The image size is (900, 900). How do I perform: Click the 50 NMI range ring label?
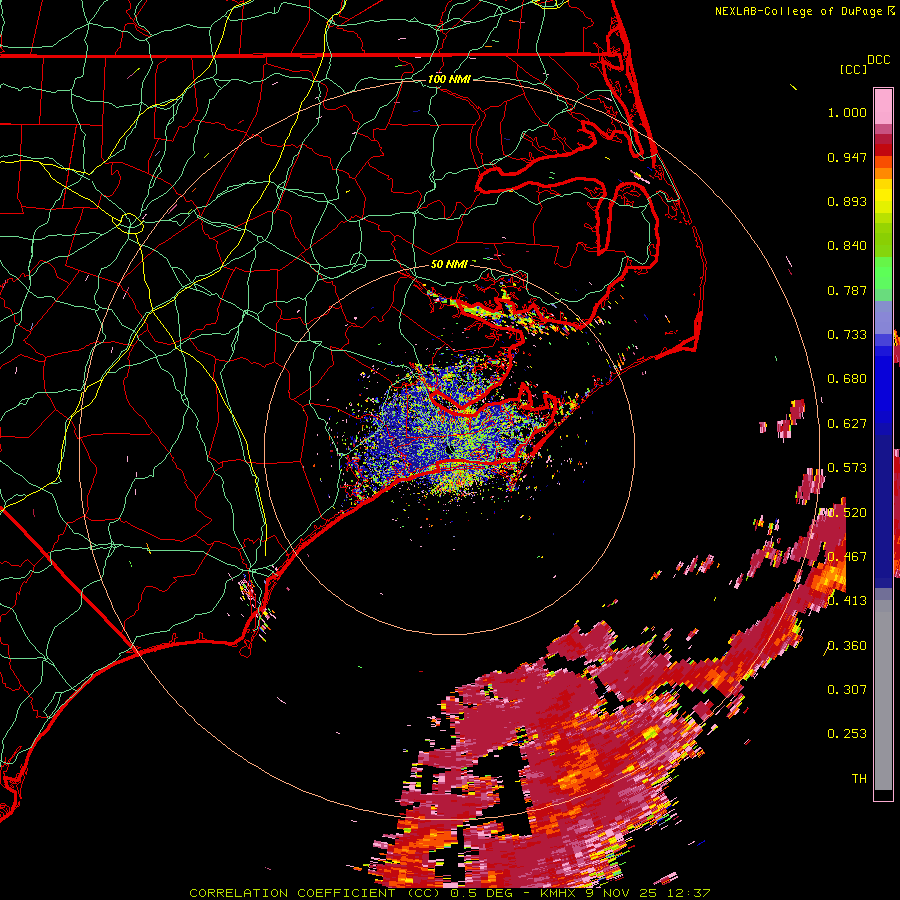[449, 264]
